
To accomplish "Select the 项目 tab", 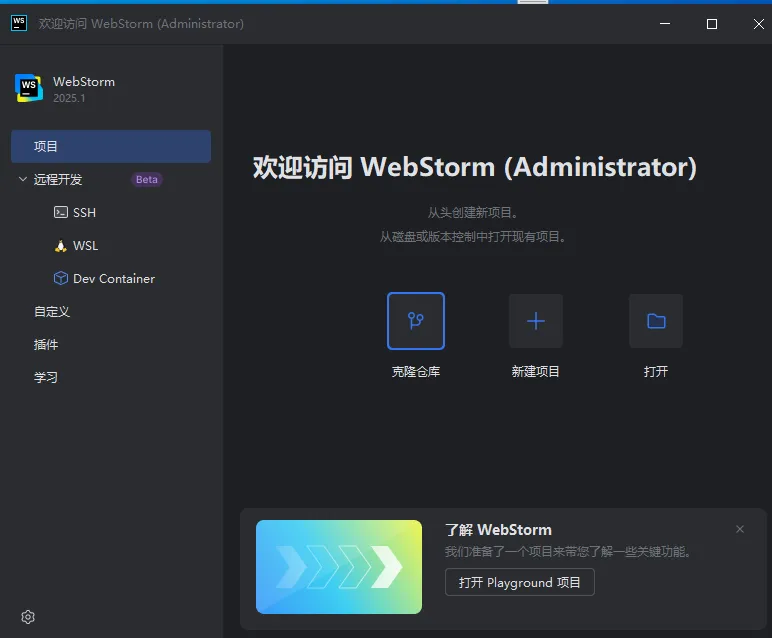I will point(111,146).
